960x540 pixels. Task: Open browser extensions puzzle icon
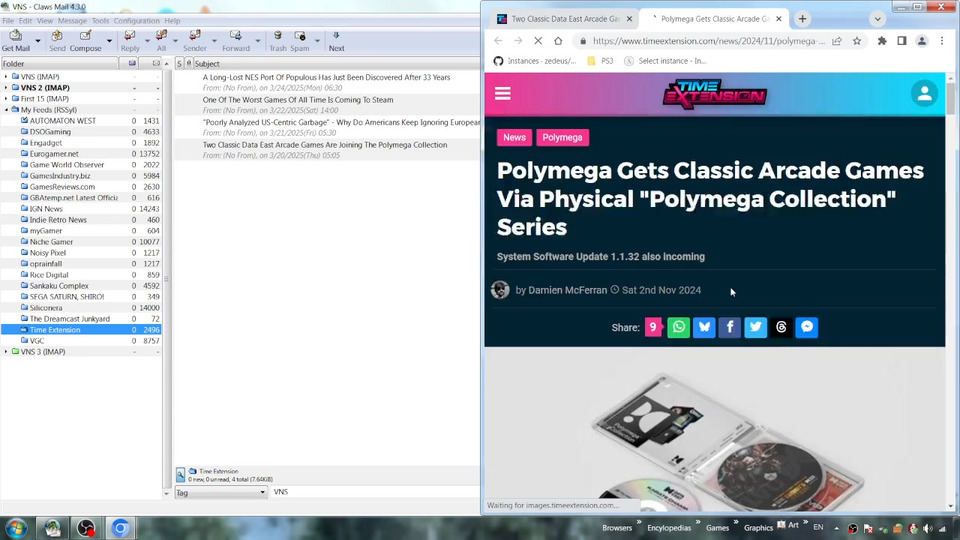tap(882, 41)
